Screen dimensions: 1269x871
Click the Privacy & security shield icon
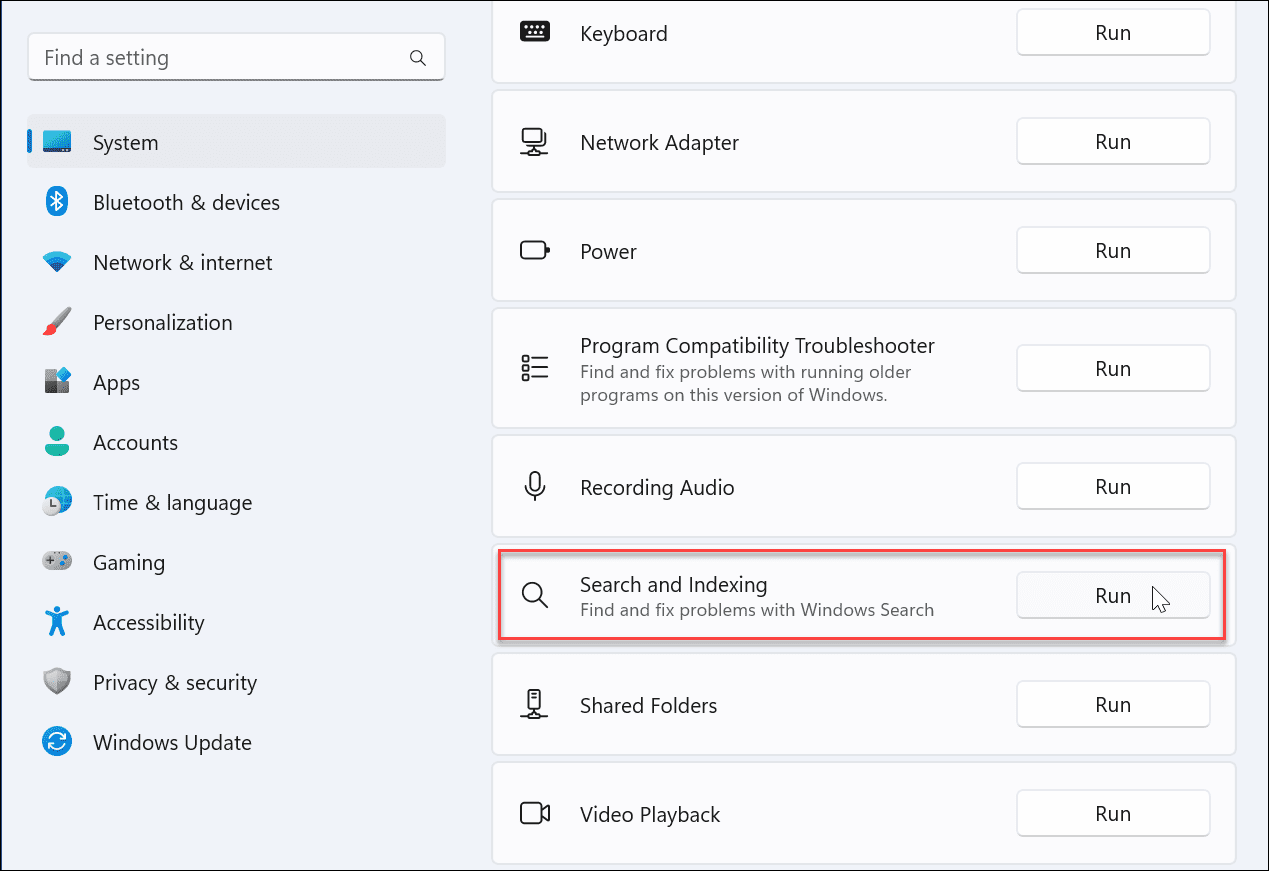(57, 682)
